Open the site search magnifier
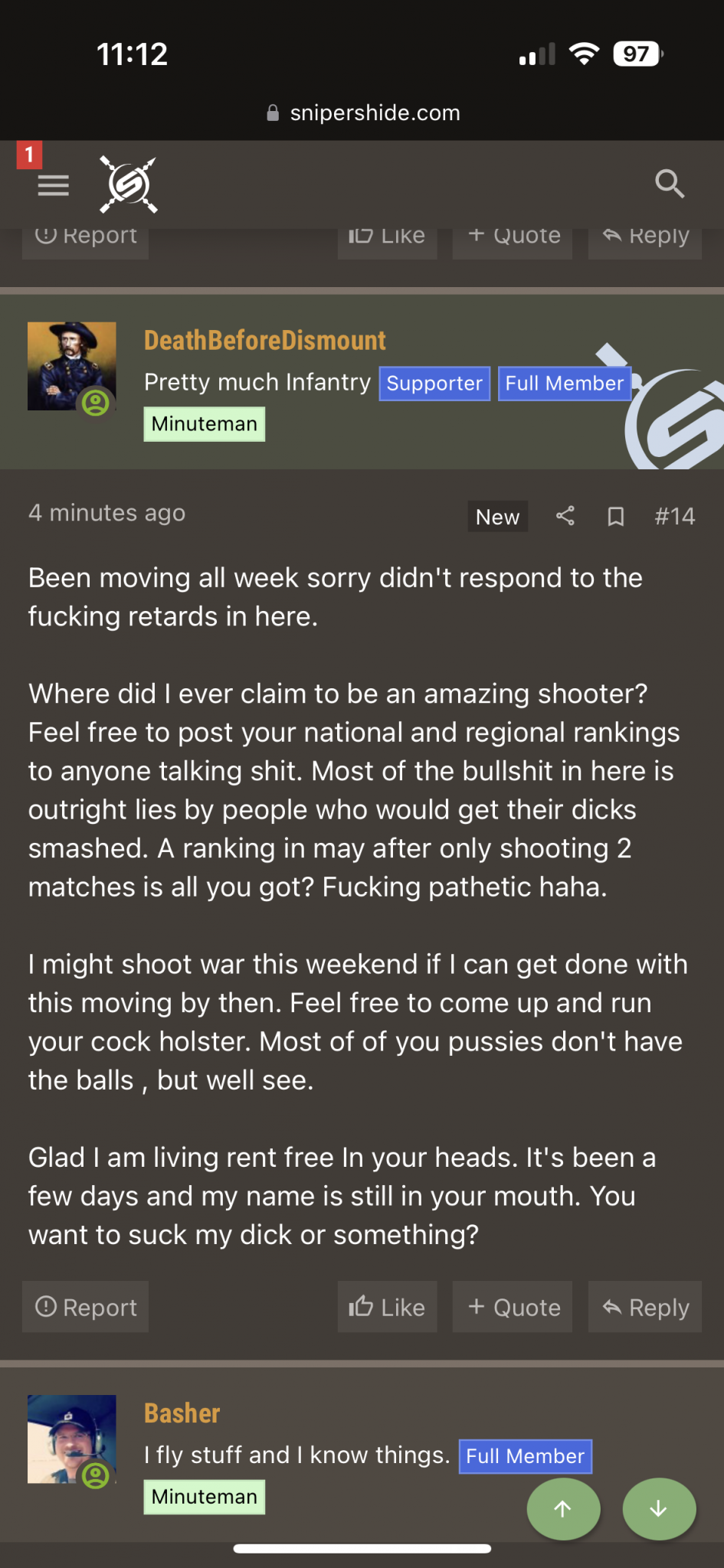 point(669,184)
